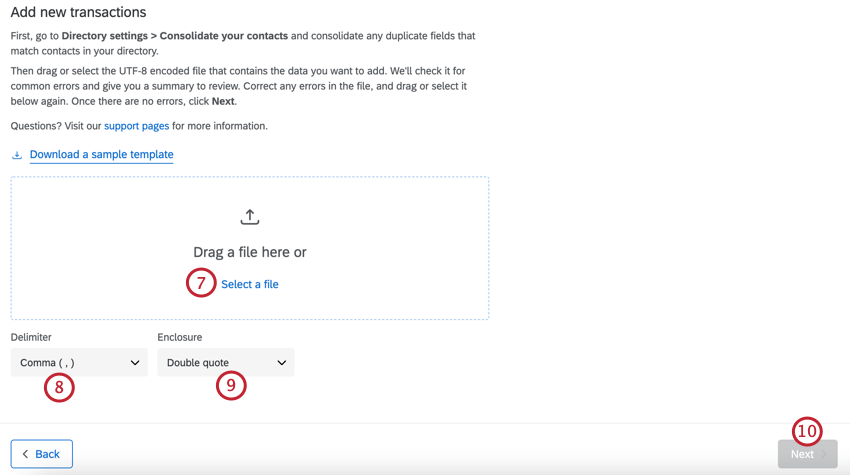The image size is (850, 475).
Task: Click the chevron arrow in the Enclosure dropdown
Action: [281, 363]
